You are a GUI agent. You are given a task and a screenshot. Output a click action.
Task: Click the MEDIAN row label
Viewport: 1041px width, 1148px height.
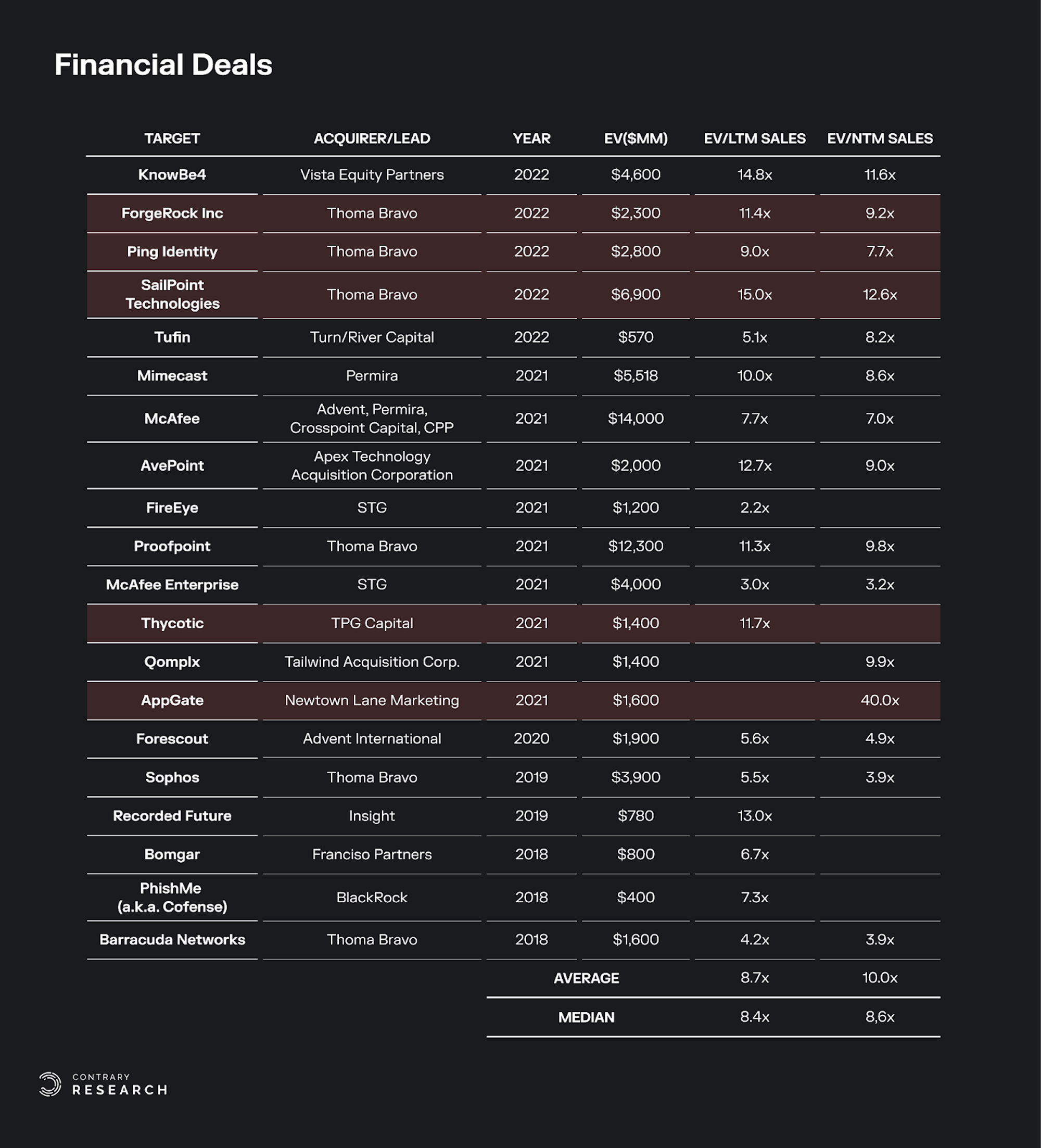(586, 1018)
